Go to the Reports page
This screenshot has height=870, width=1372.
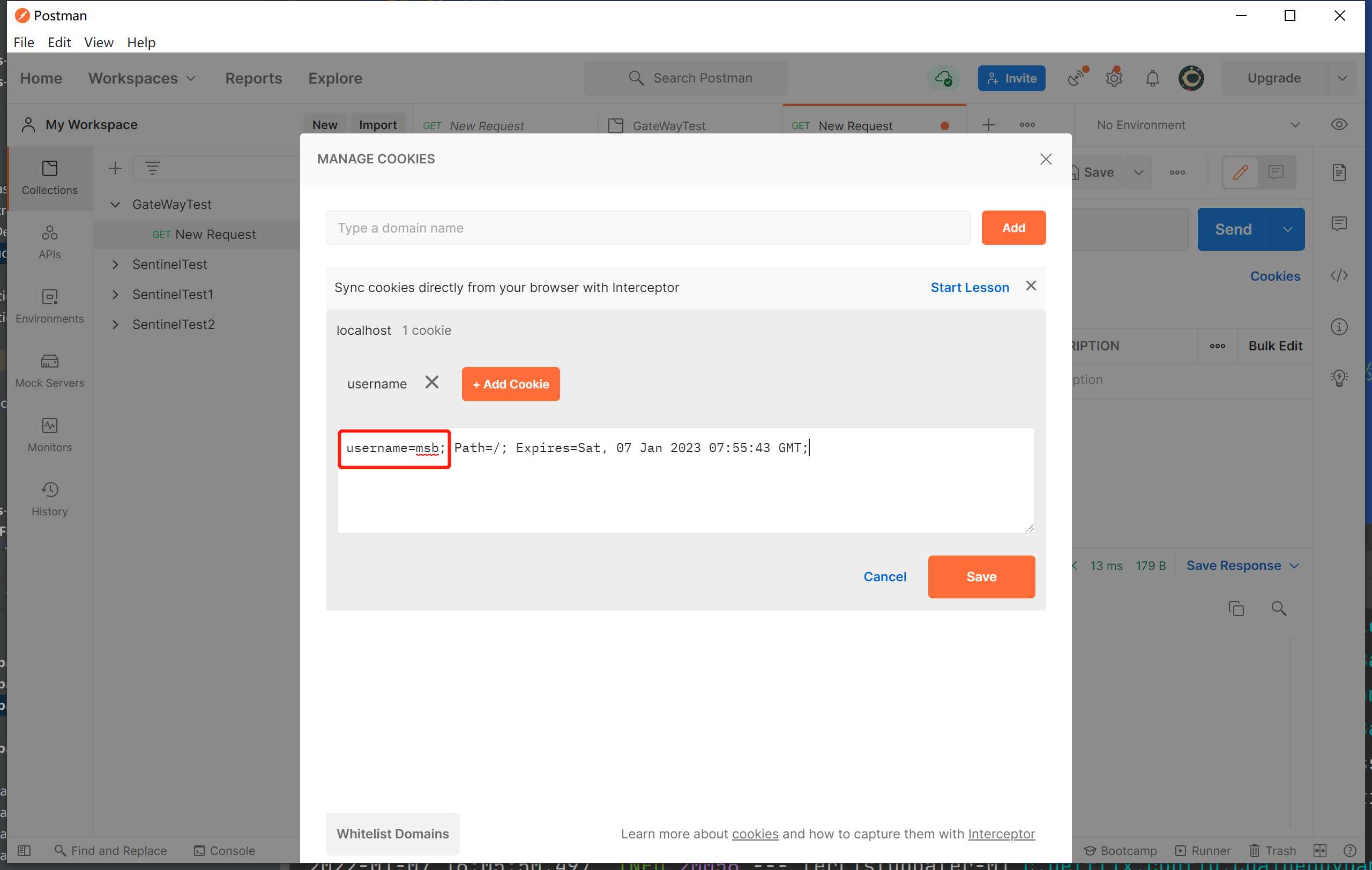coord(253,78)
